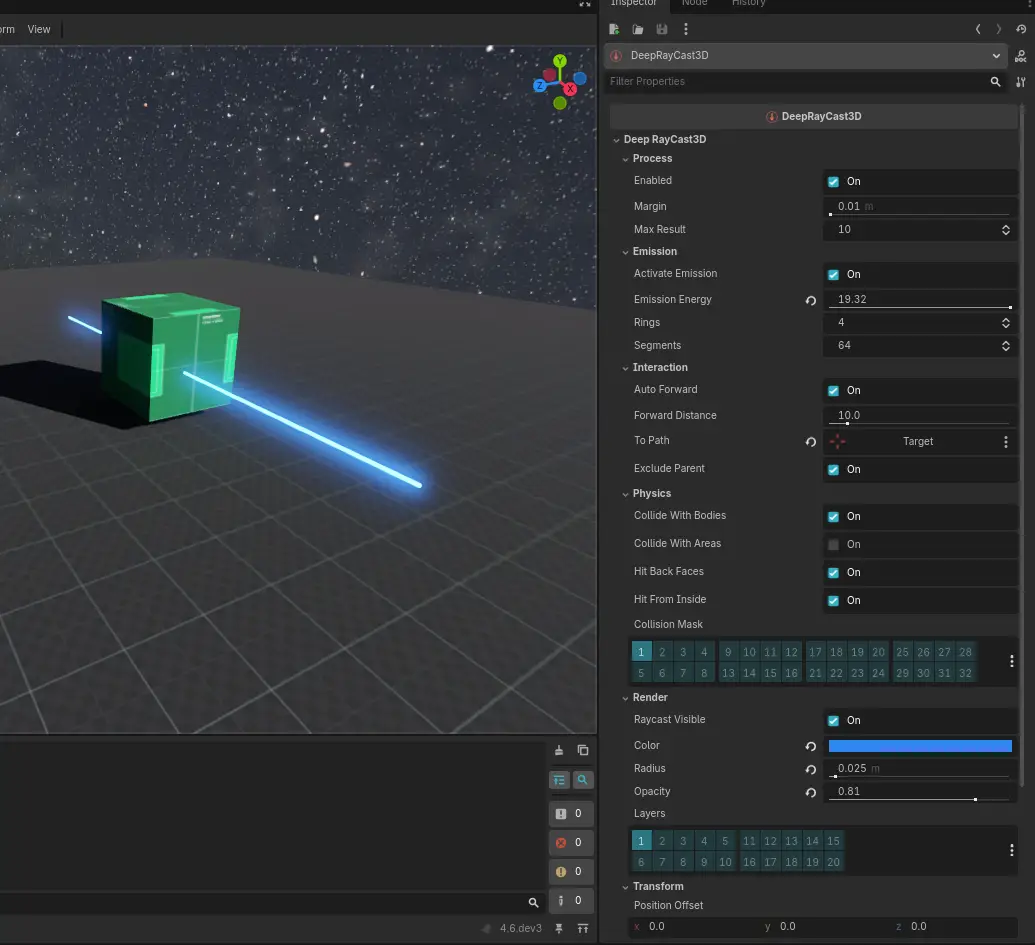This screenshot has height=945, width=1035.
Task: Assign a Target in the To Path property
Action: click(x=917, y=441)
